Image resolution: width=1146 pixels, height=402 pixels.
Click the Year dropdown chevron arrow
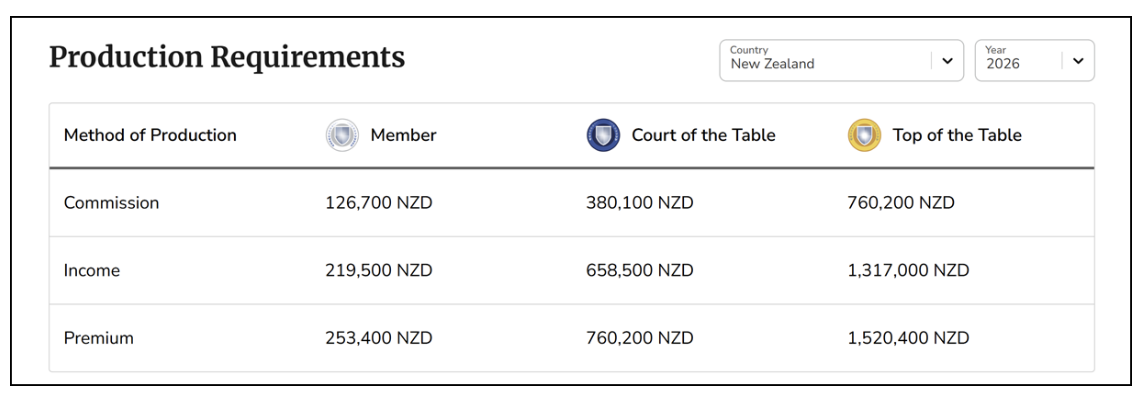point(1077,61)
